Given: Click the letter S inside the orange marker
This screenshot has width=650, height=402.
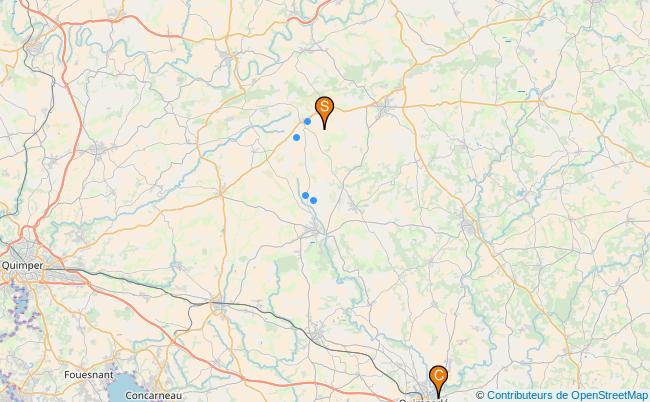Looking at the screenshot, I should tap(325, 106).
